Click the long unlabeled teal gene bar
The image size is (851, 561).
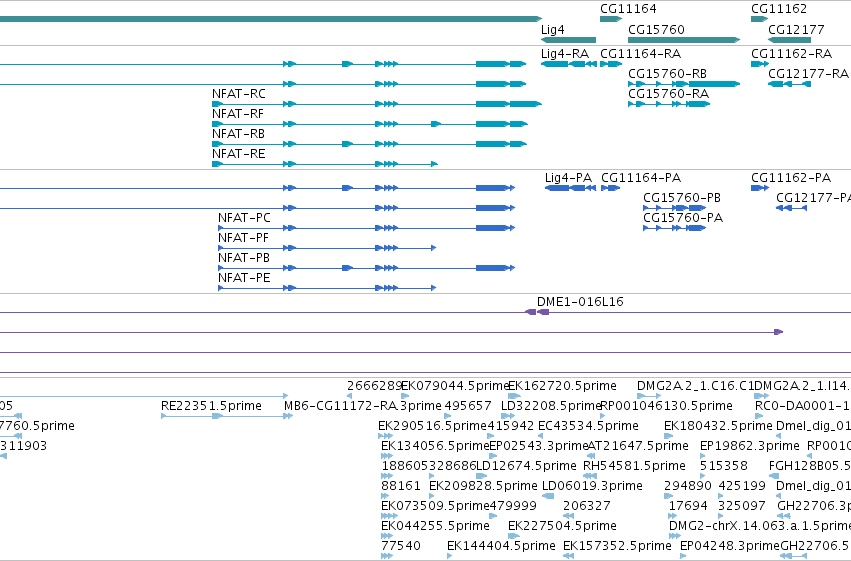coord(270,19)
